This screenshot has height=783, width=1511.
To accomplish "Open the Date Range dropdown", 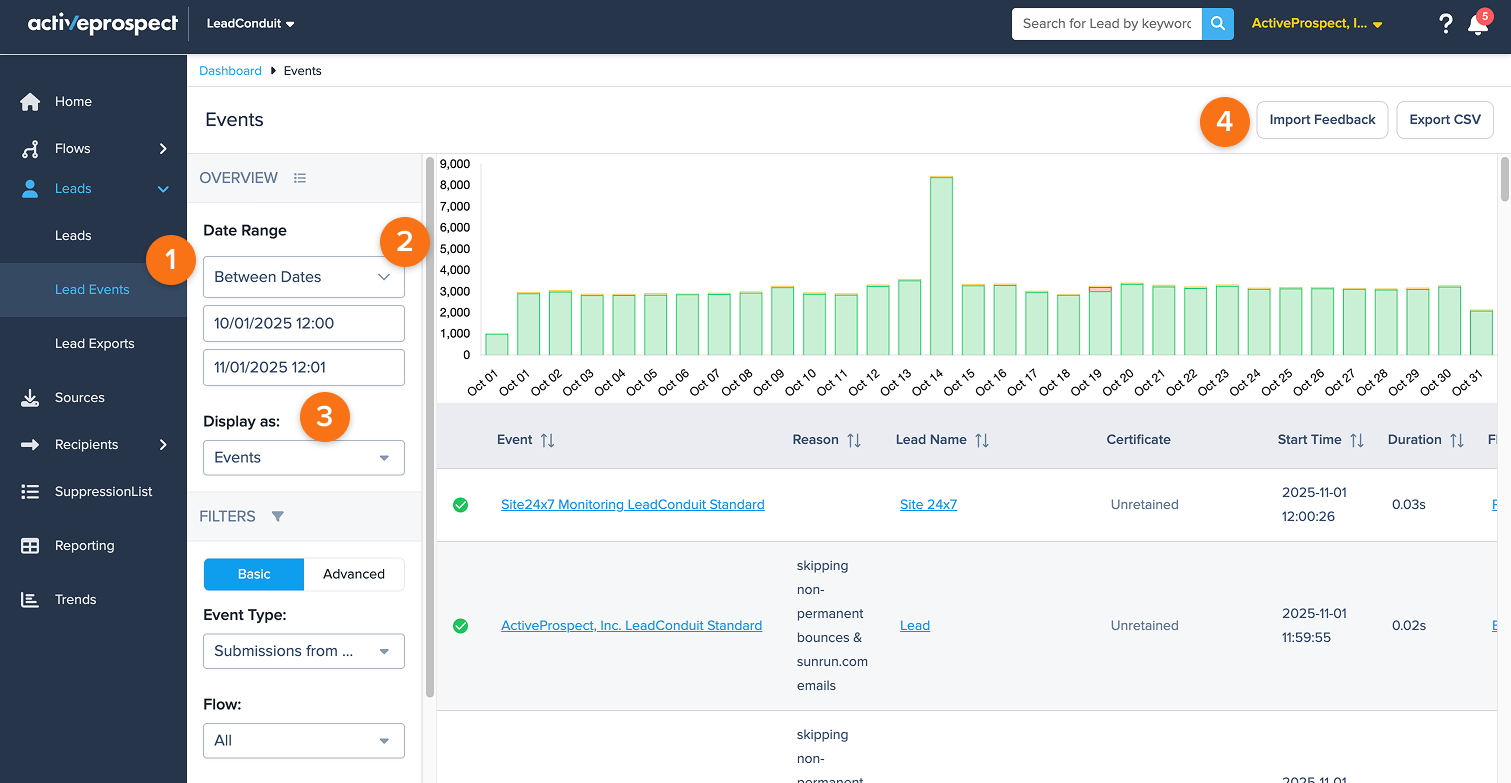I will (304, 277).
